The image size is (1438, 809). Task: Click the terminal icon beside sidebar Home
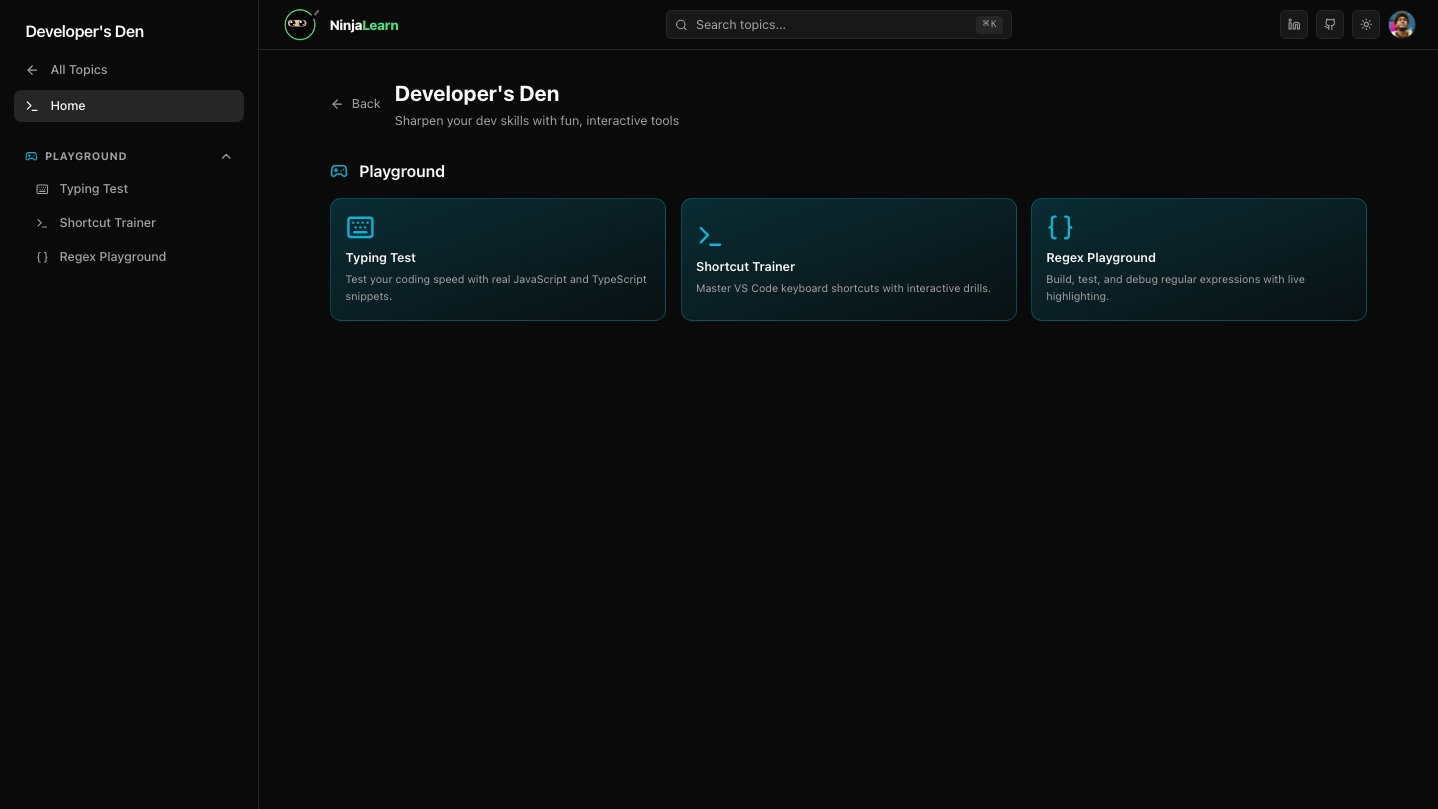click(32, 106)
